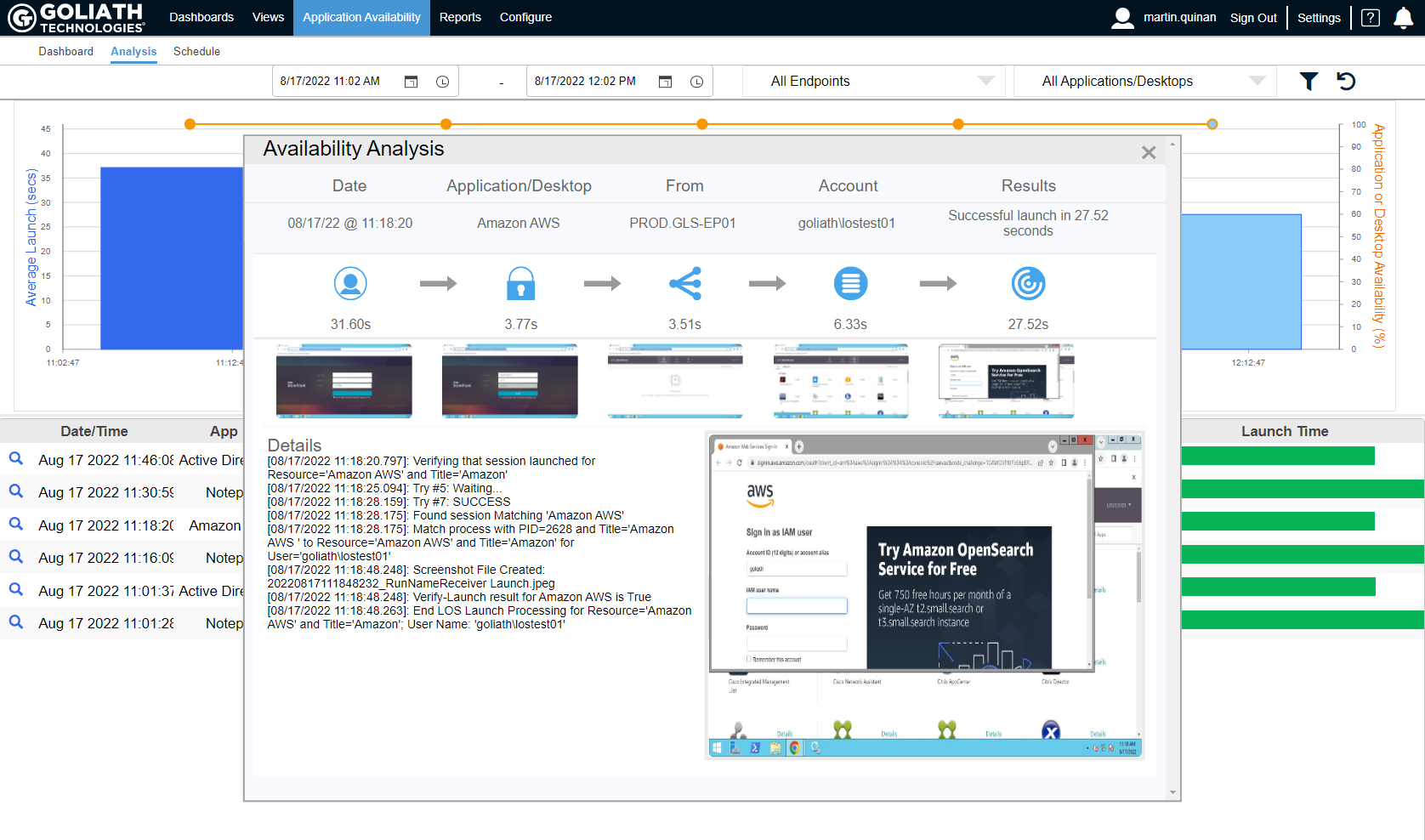1425x840 pixels.
Task: Open the Reports menu
Action: (x=460, y=17)
